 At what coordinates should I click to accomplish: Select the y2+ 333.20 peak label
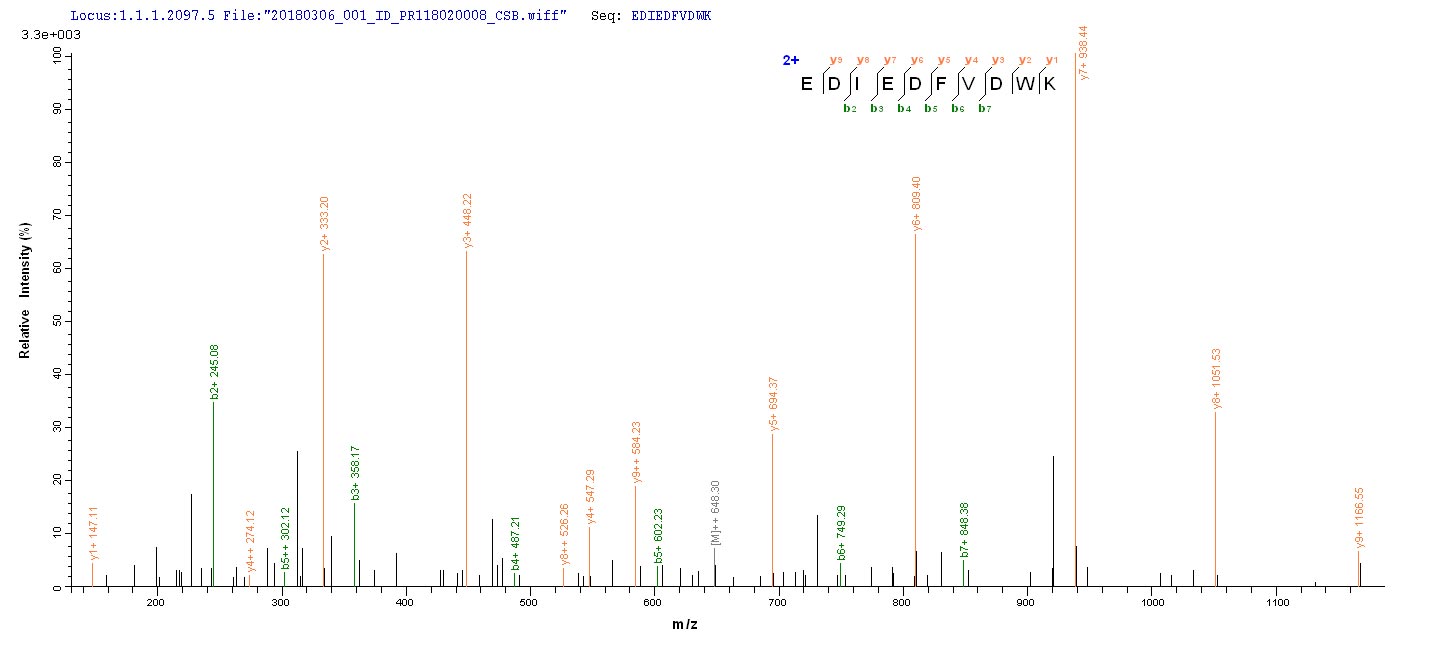pos(324,225)
